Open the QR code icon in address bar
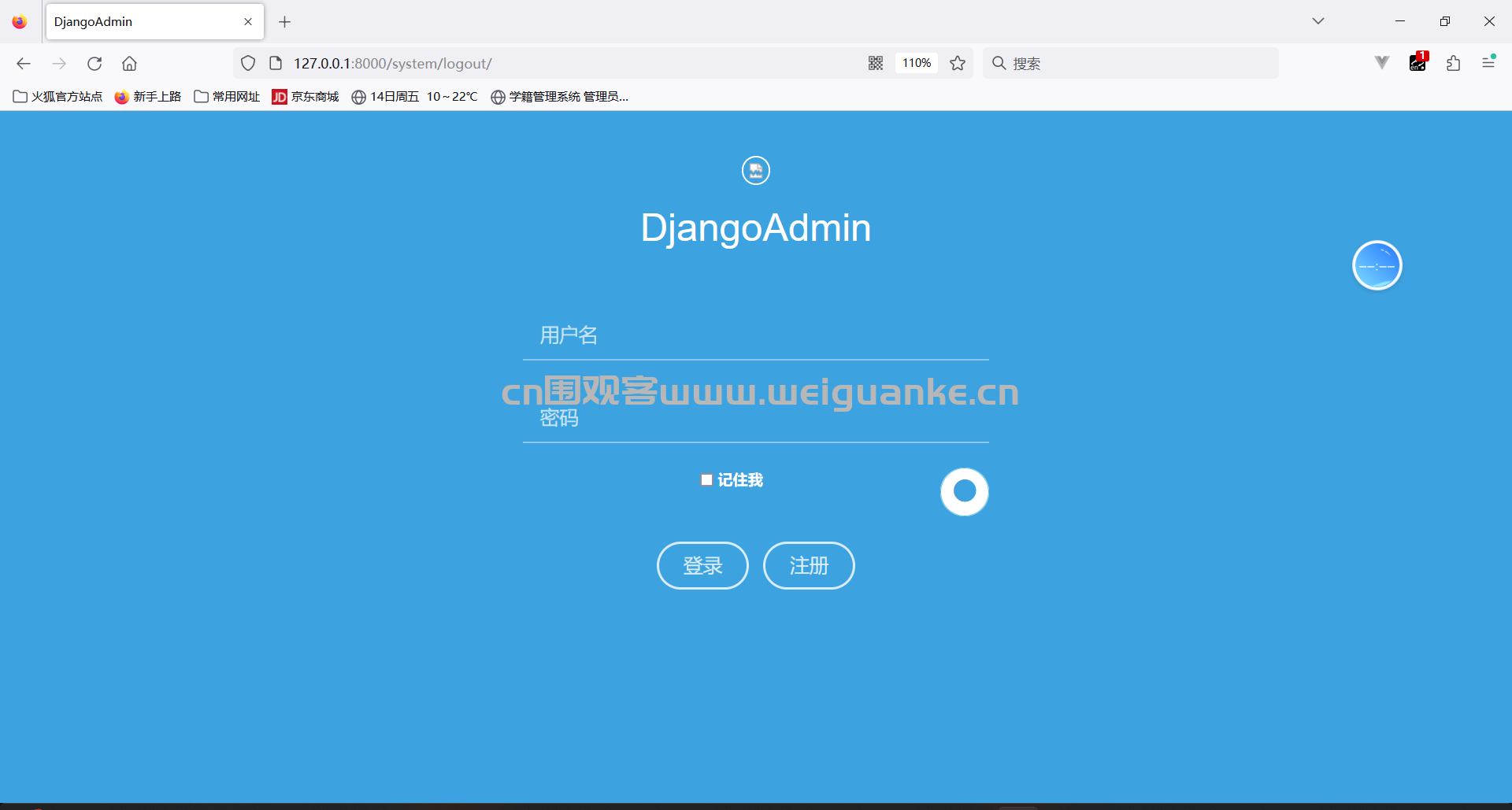Image resolution: width=1512 pixels, height=810 pixels. 876,63
